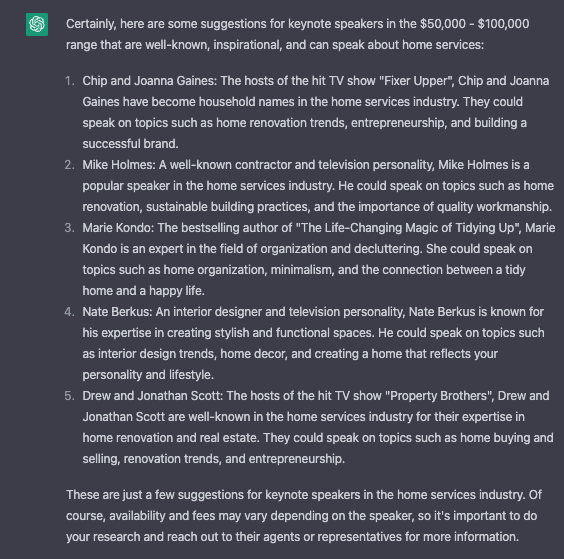564x559 pixels.
Task: Click 'selling, renovation trends, and entrepreneurship' line
Action: [x=214, y=459]
